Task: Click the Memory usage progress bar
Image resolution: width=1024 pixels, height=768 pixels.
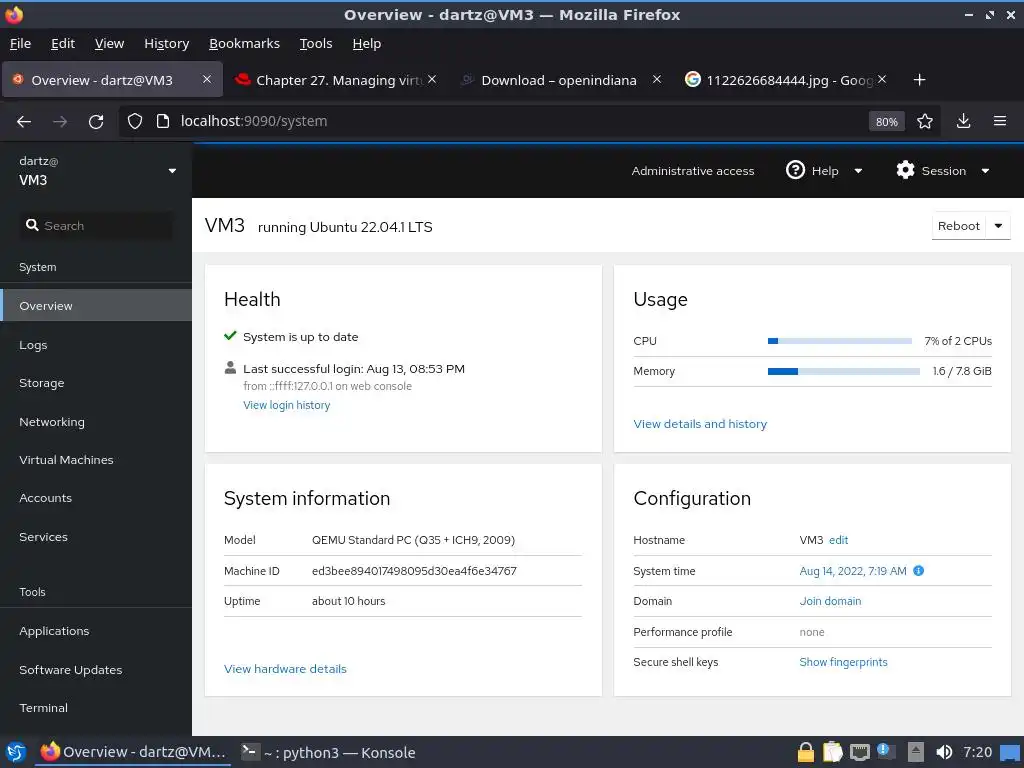Action: point(844,371)
